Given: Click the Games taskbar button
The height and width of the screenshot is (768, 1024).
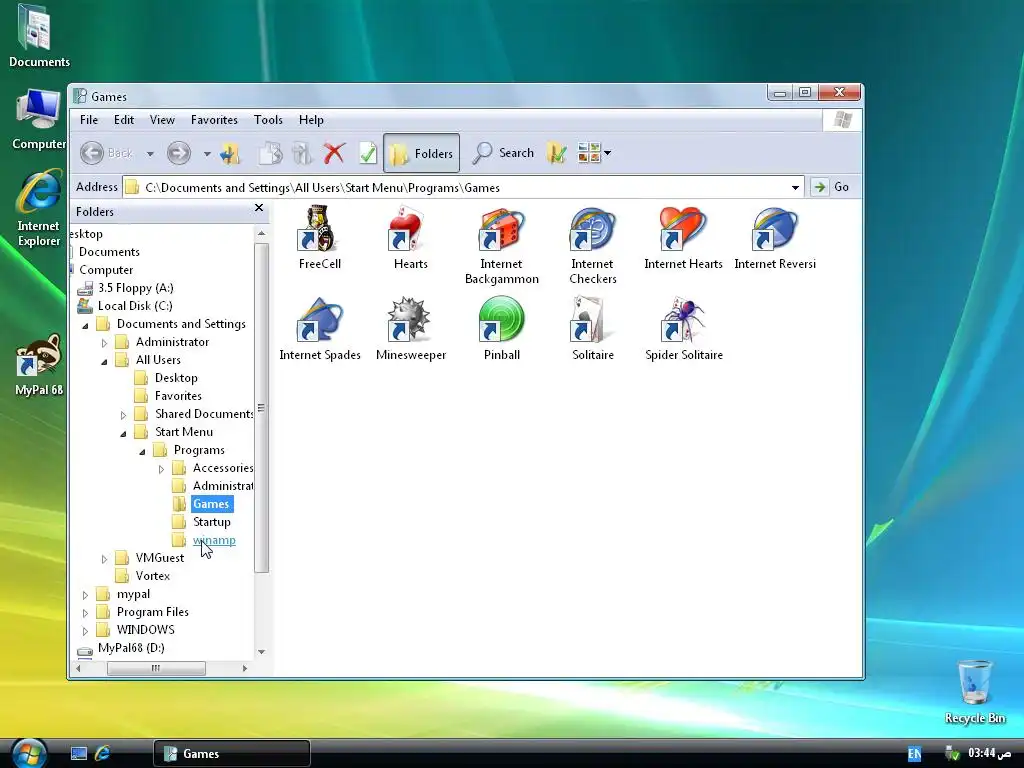Looking at the screenshot, I should (x=232, y=754).
